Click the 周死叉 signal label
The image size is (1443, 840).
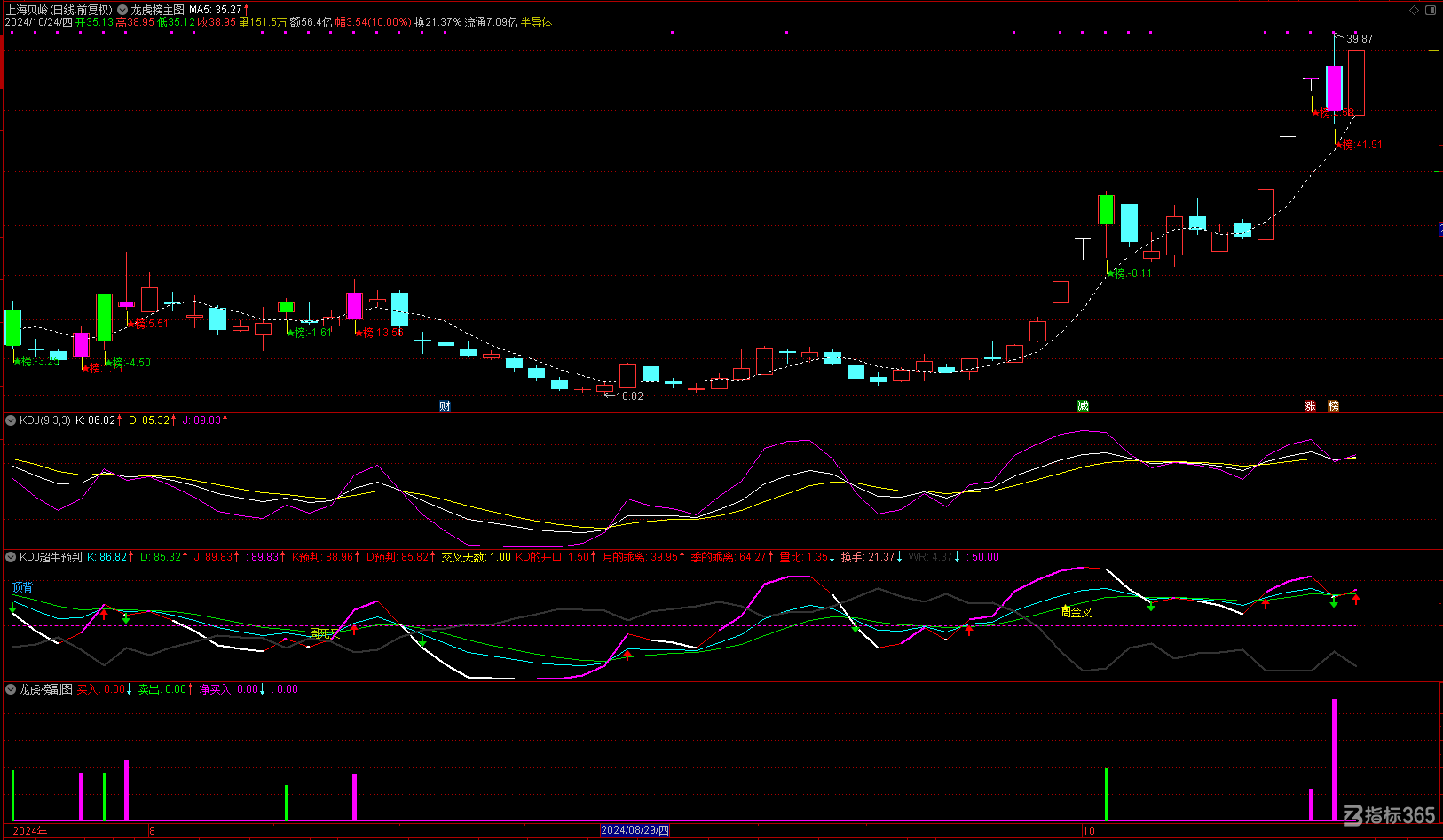pos(324,634)
